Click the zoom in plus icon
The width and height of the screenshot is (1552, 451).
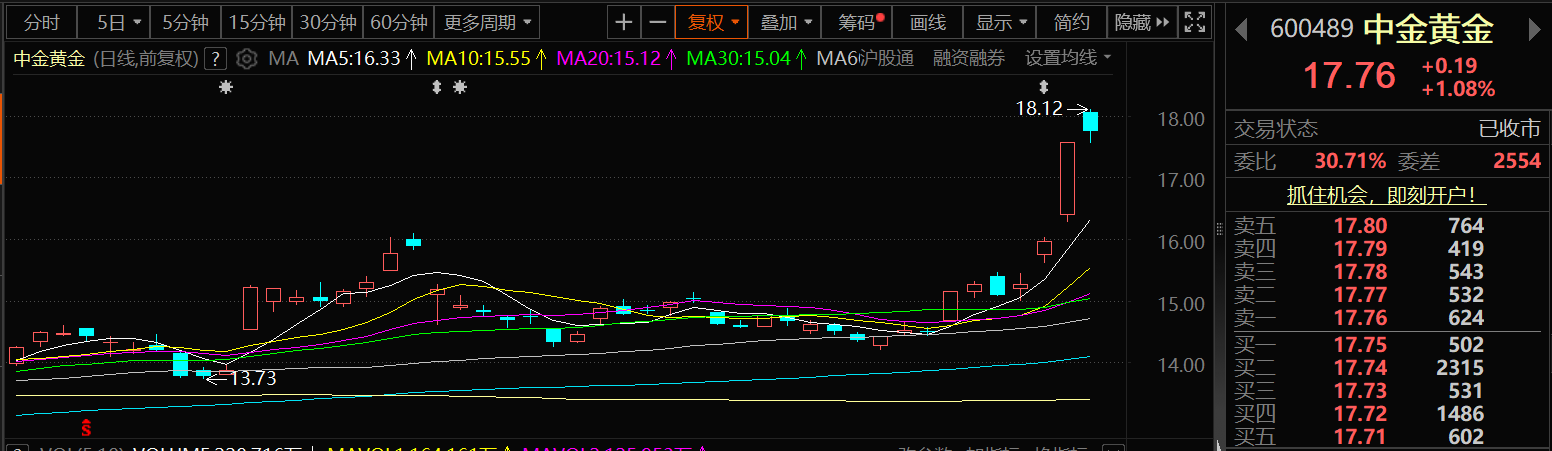click(624, 22)
